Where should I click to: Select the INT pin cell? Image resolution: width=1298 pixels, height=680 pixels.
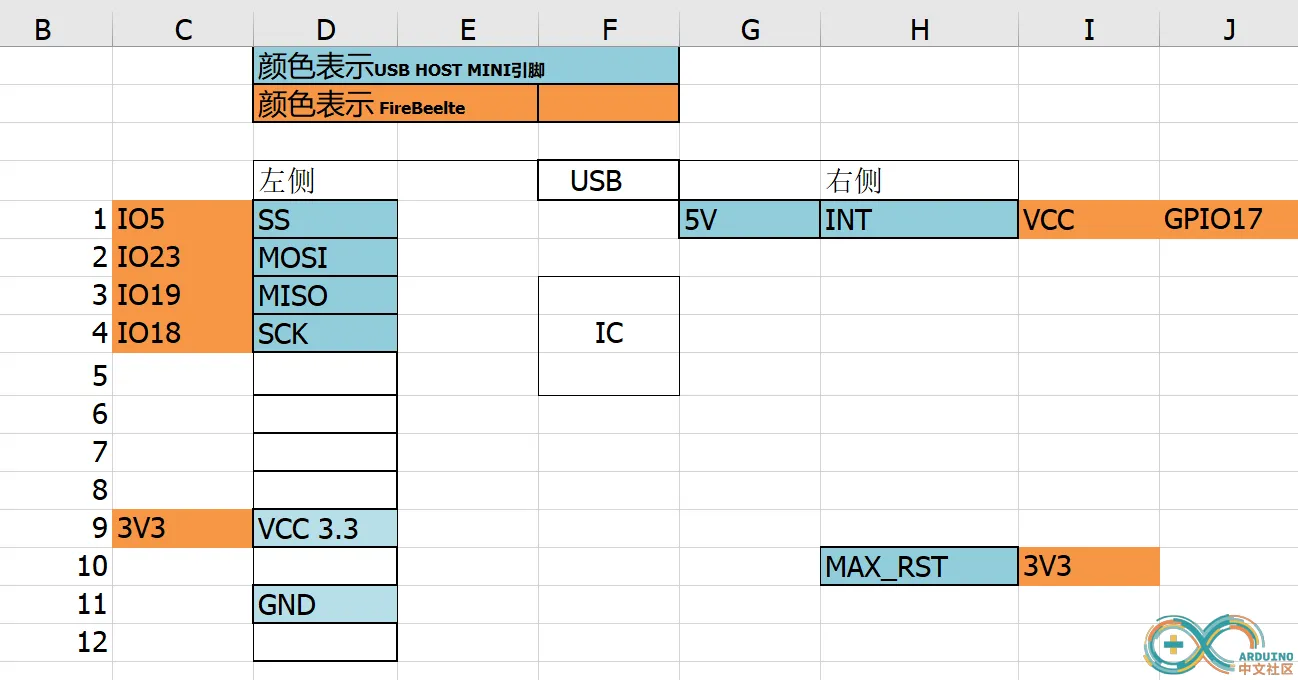tap(919, 219)
